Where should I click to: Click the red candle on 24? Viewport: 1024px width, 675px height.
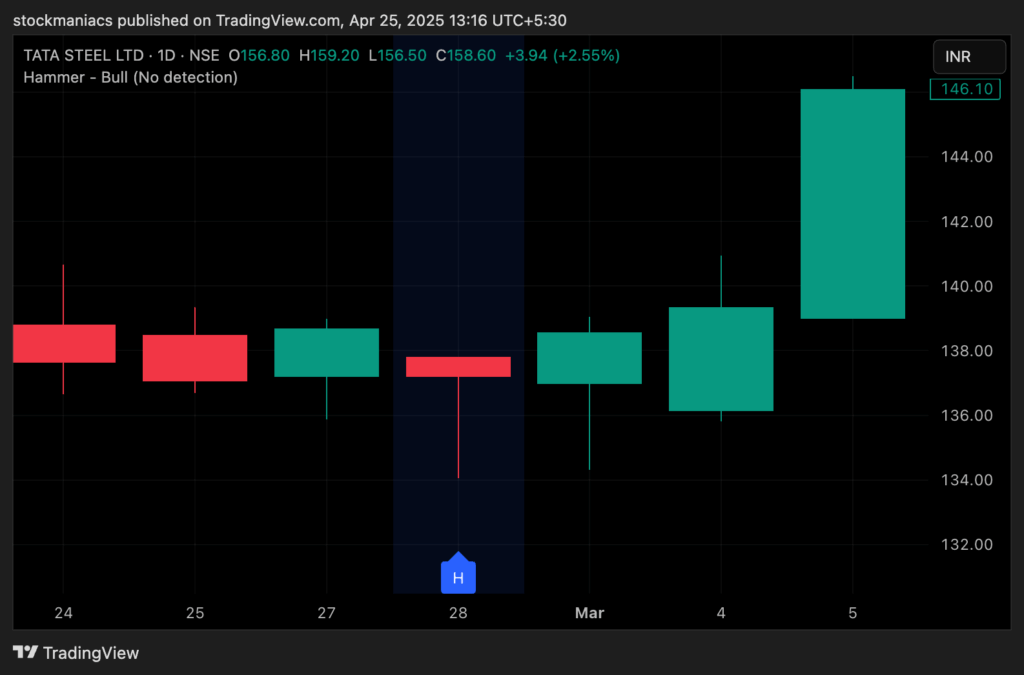(64, 343)
